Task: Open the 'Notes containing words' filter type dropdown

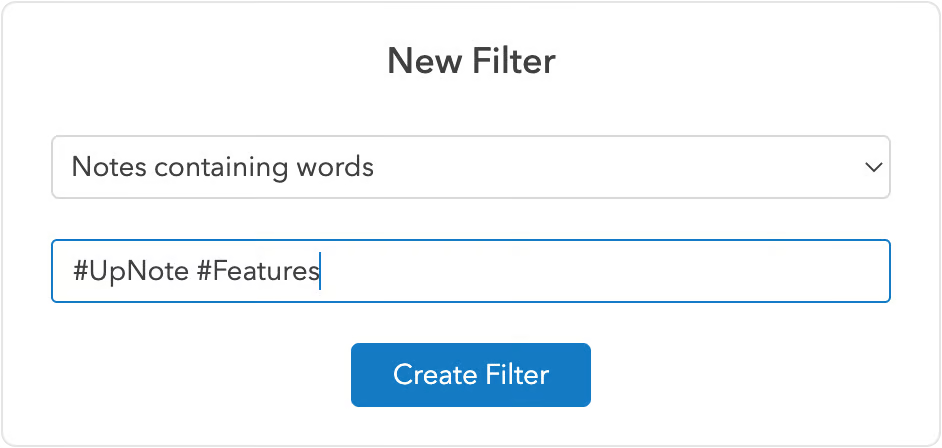Action: click(470, 167)
